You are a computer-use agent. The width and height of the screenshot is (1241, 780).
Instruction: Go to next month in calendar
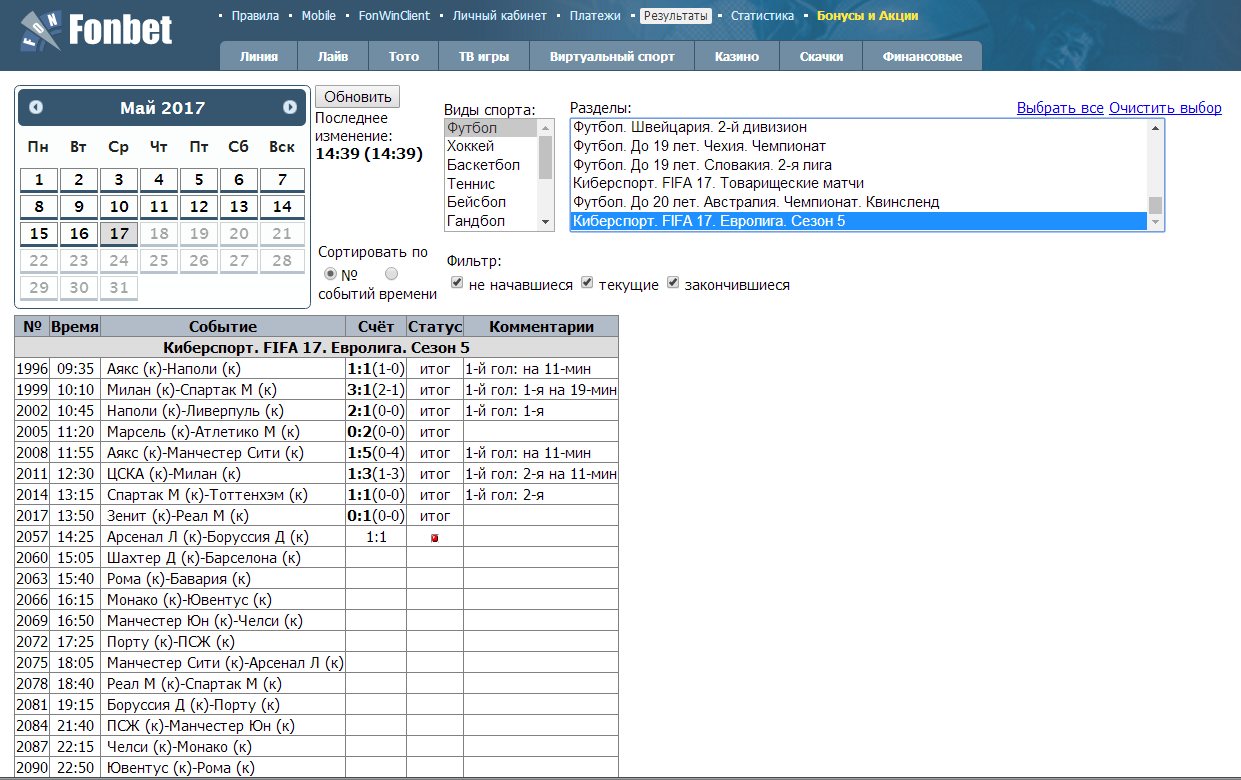(x=290, y=108)
